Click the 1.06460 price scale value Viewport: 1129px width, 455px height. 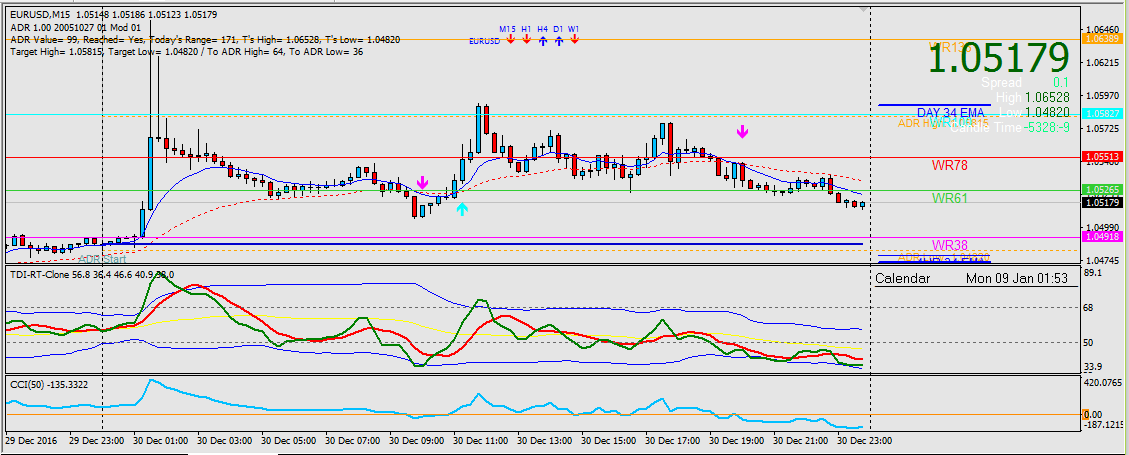click(1100, 30)
